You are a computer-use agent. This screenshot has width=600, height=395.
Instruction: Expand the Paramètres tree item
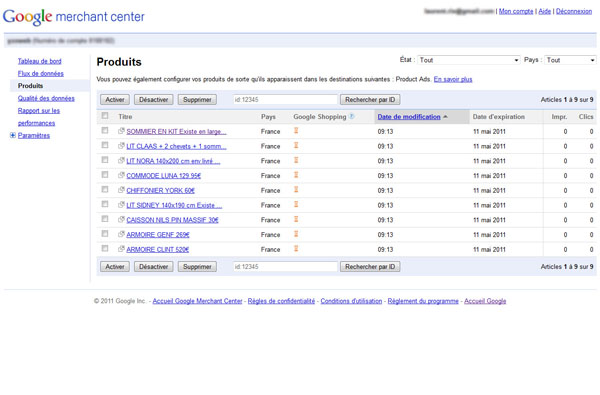tap(13, 135)
